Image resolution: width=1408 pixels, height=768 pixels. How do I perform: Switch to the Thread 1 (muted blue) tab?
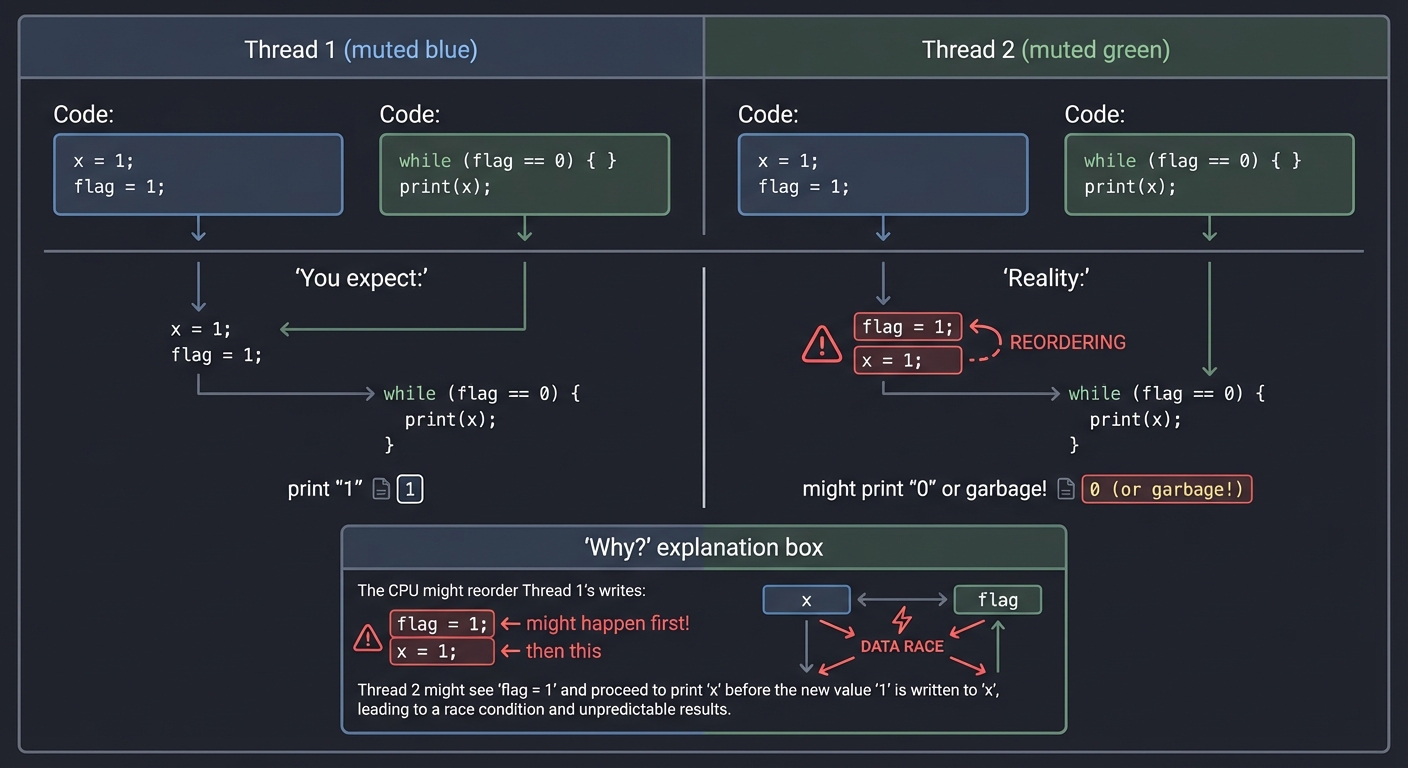pos(361,48)
